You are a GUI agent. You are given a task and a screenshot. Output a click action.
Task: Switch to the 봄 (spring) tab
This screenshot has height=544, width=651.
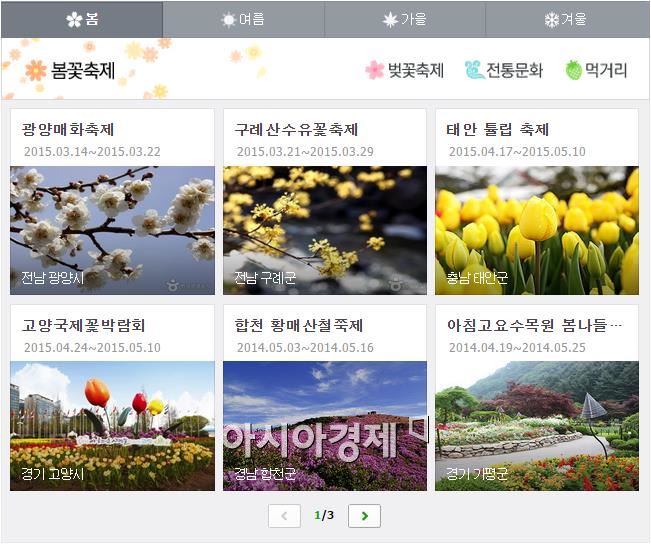[82, 19]
